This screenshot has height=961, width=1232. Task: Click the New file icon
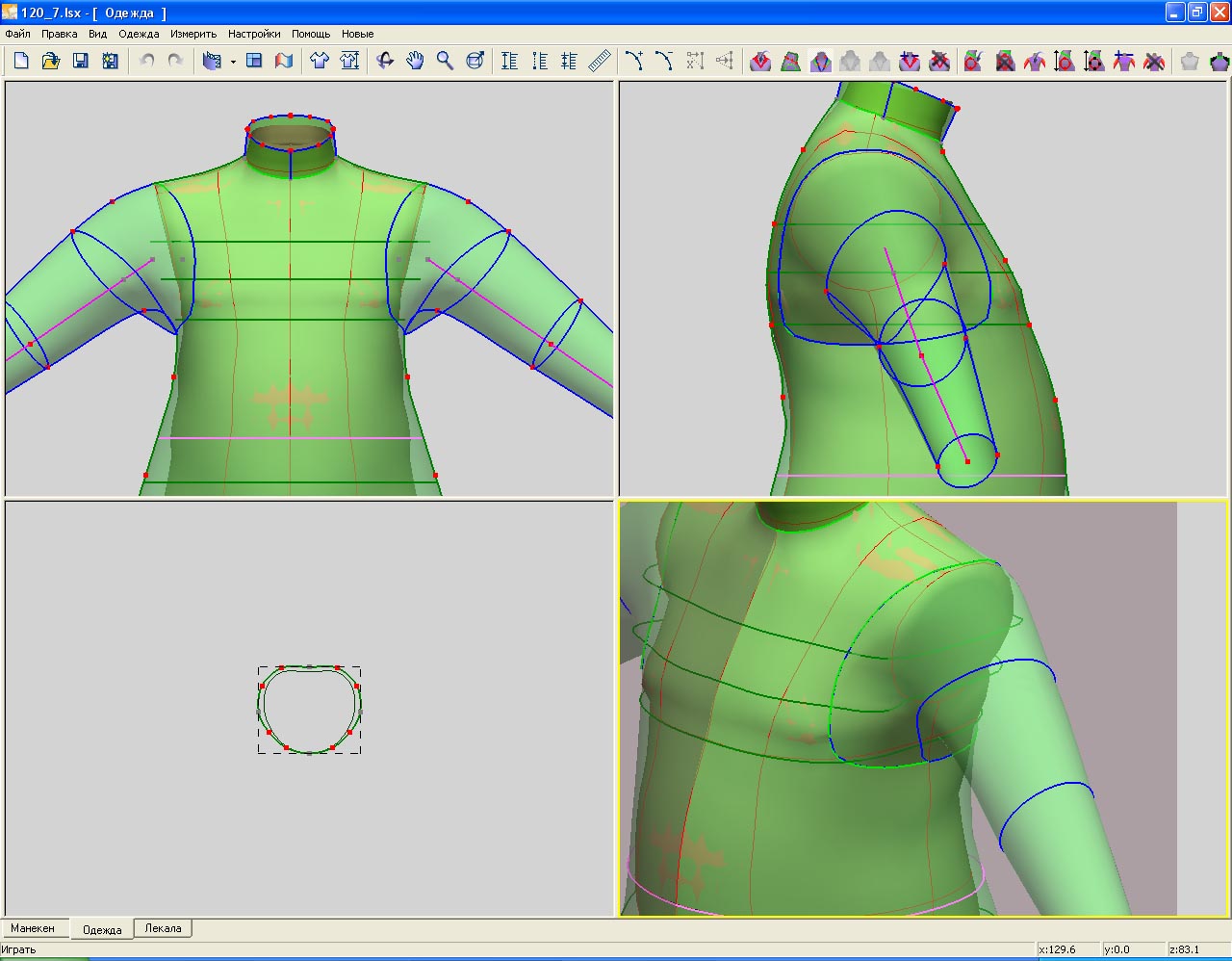point(21,61)
